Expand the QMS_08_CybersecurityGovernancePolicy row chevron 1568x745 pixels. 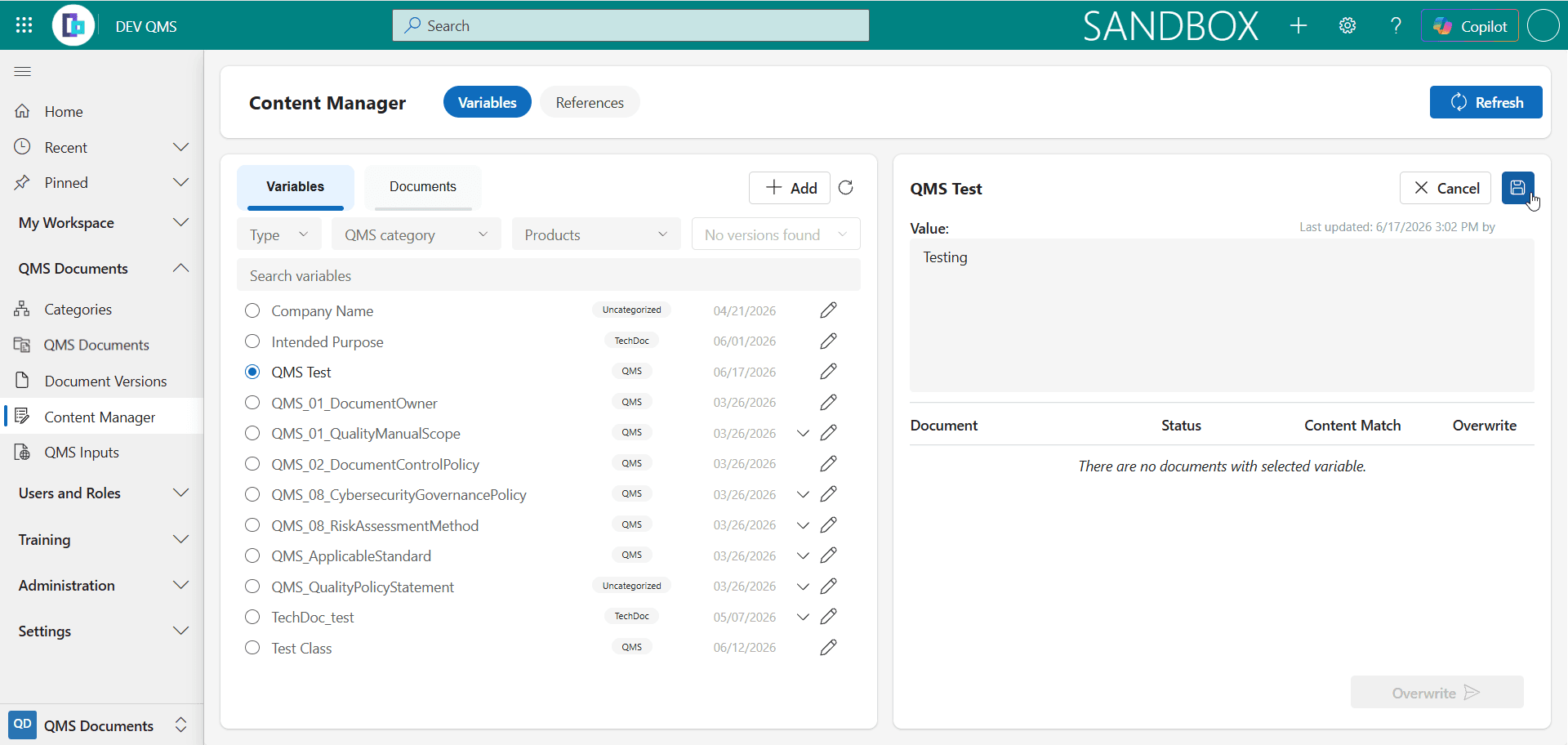coord(803,494)
